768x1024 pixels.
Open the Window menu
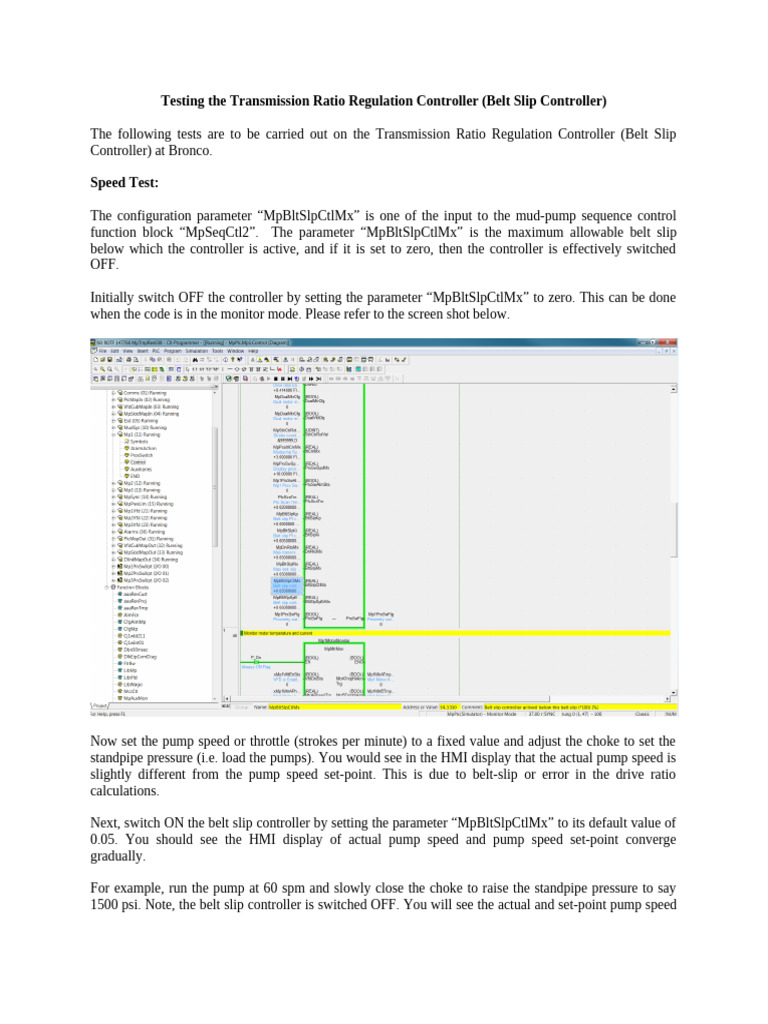[x=236, y=351]
